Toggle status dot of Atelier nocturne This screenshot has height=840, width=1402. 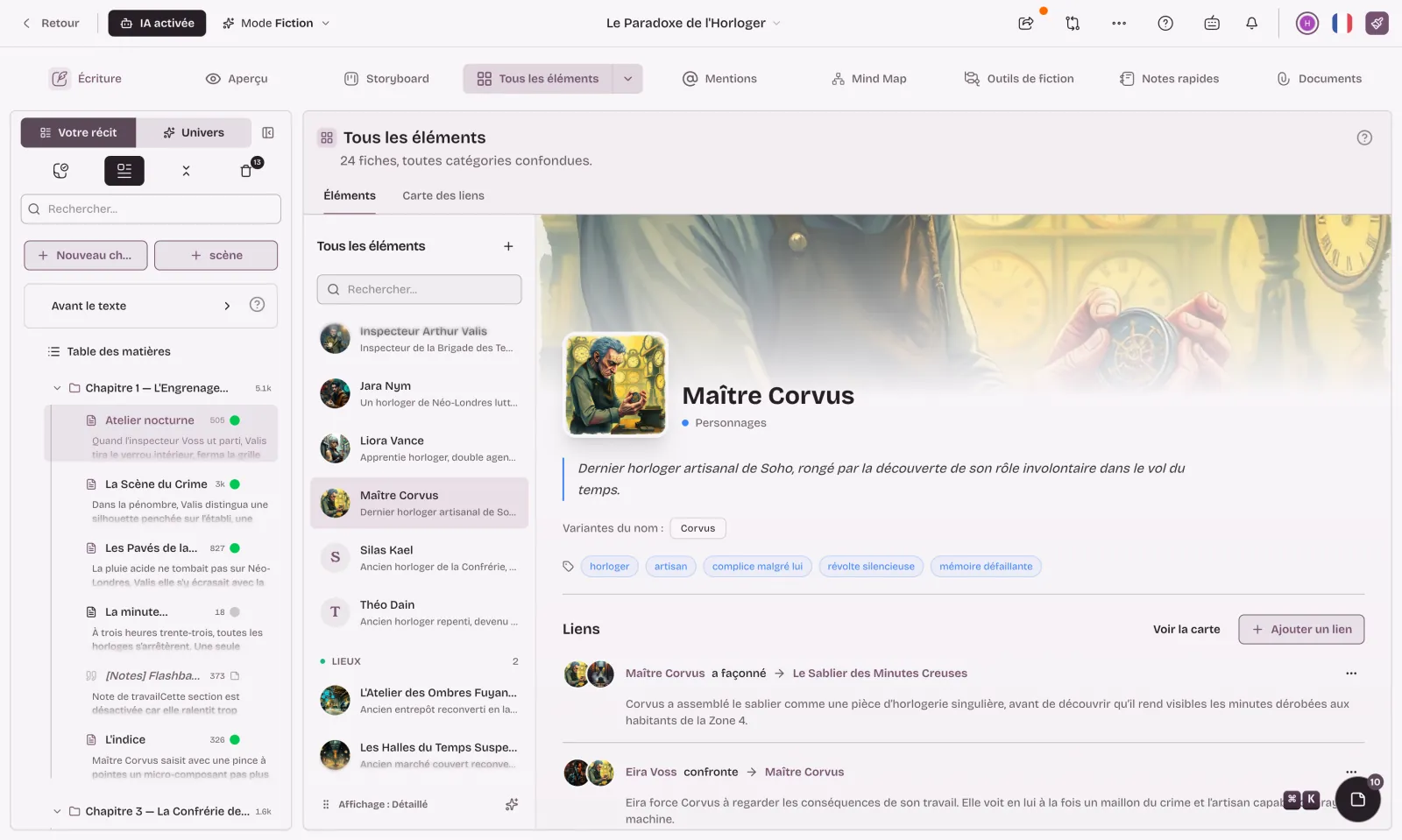(x=235, y=420)
